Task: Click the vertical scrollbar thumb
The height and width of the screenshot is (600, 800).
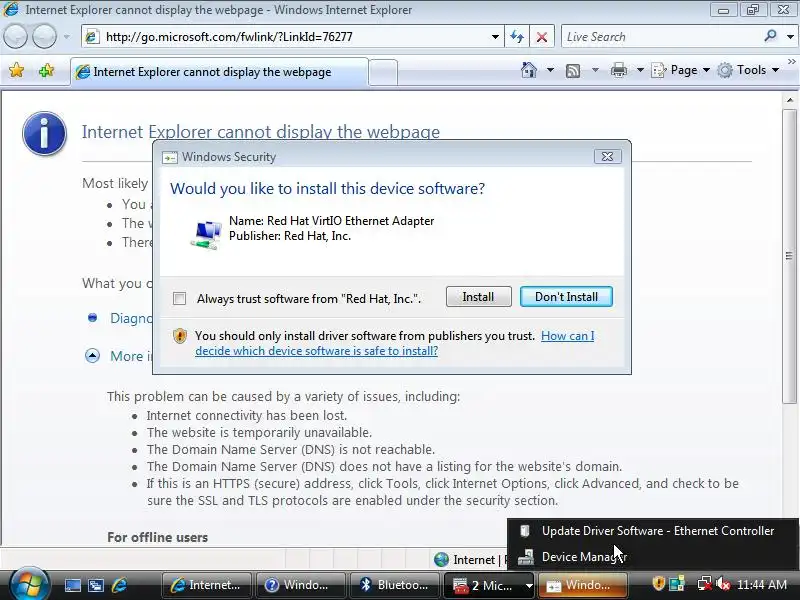Action: (x=790, y=256)
